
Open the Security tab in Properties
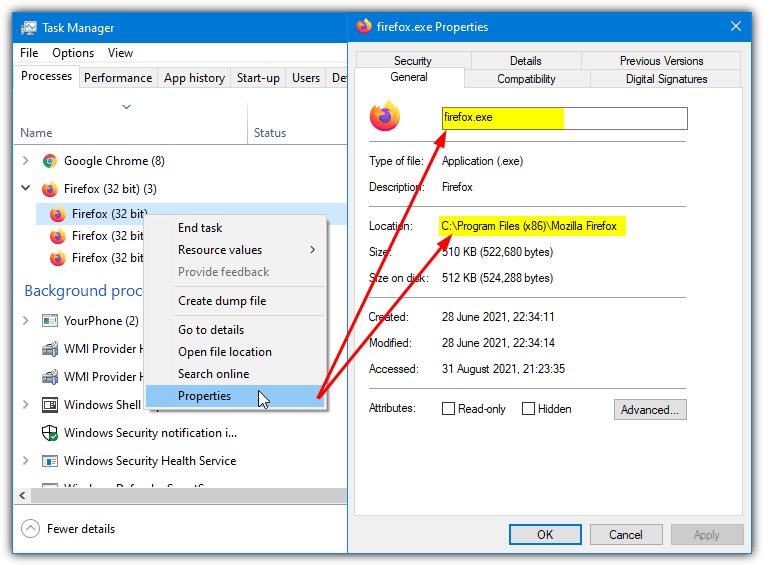click(413, 61)
